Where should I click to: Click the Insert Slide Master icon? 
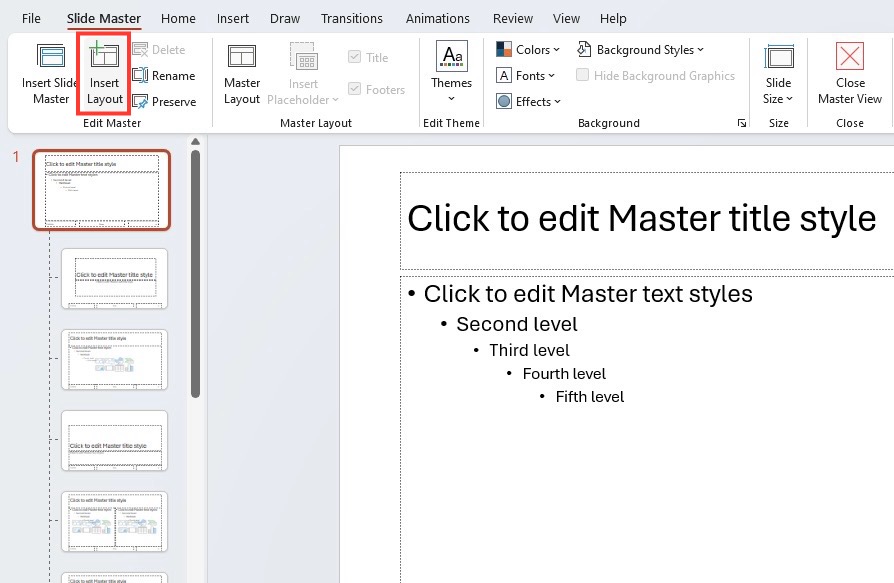(x=51, y=56)
